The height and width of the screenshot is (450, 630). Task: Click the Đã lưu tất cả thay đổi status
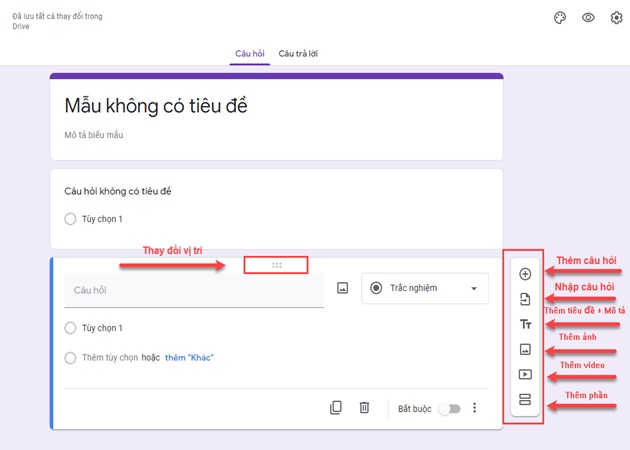(x=57, y=21)
